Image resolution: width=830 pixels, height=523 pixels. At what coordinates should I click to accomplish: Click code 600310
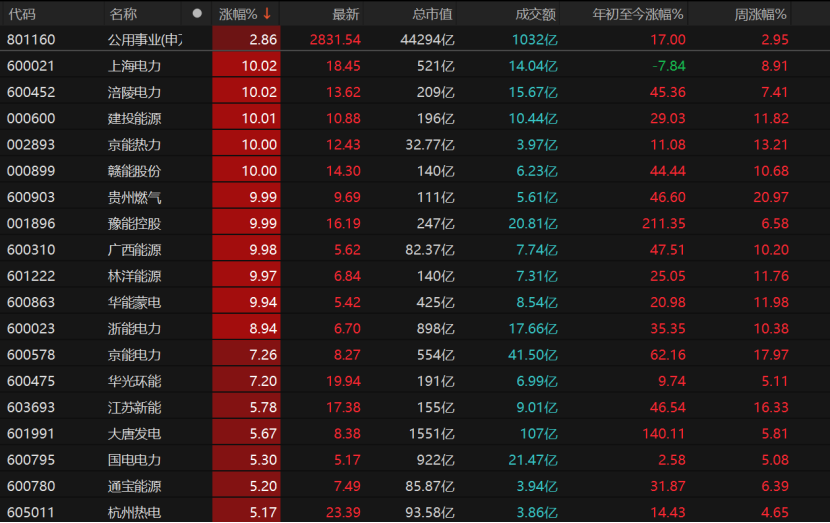[x=31, y=250]
